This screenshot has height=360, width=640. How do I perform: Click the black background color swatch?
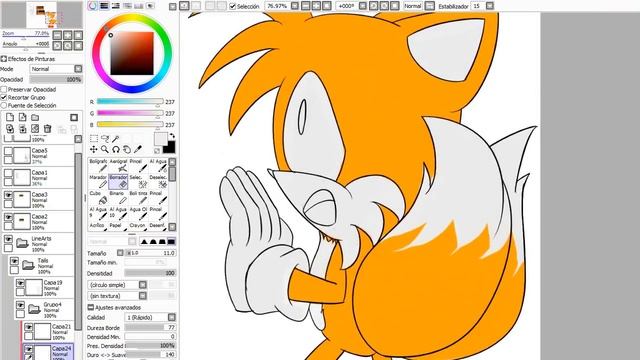169,147
